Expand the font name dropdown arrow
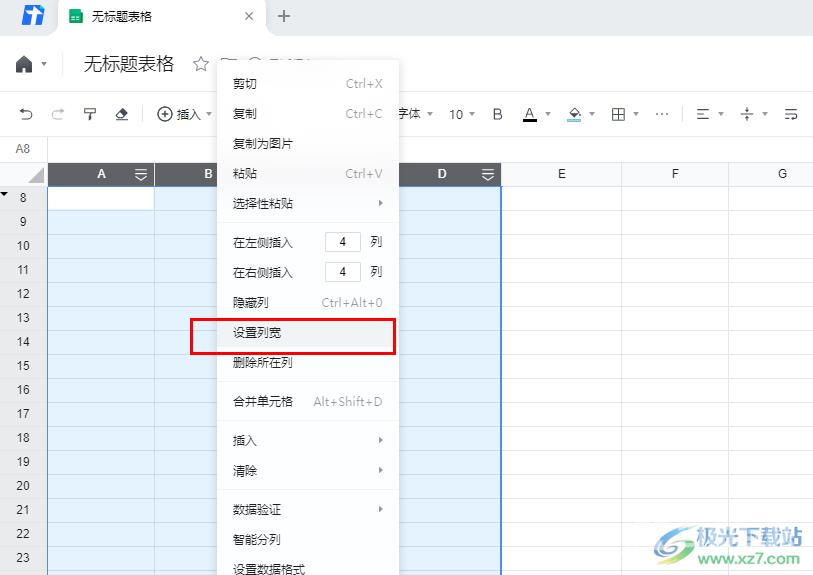Image resolution: width=813 pixels, height=575 pixels. 430,114
